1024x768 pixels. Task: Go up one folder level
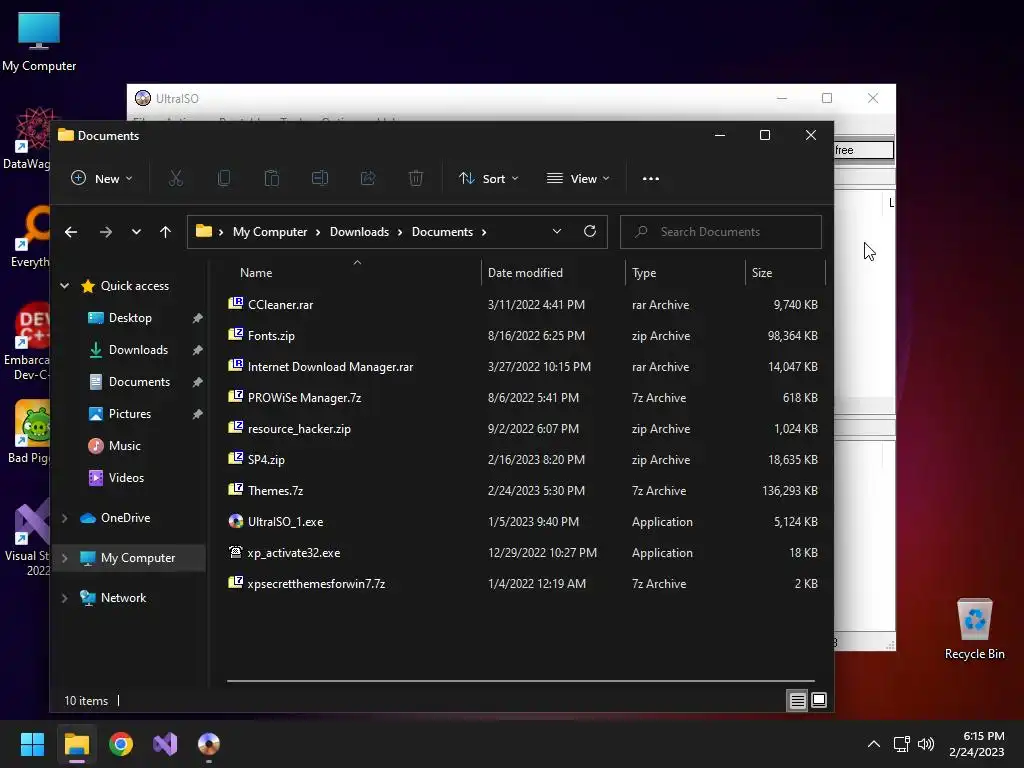coord(165,232)
